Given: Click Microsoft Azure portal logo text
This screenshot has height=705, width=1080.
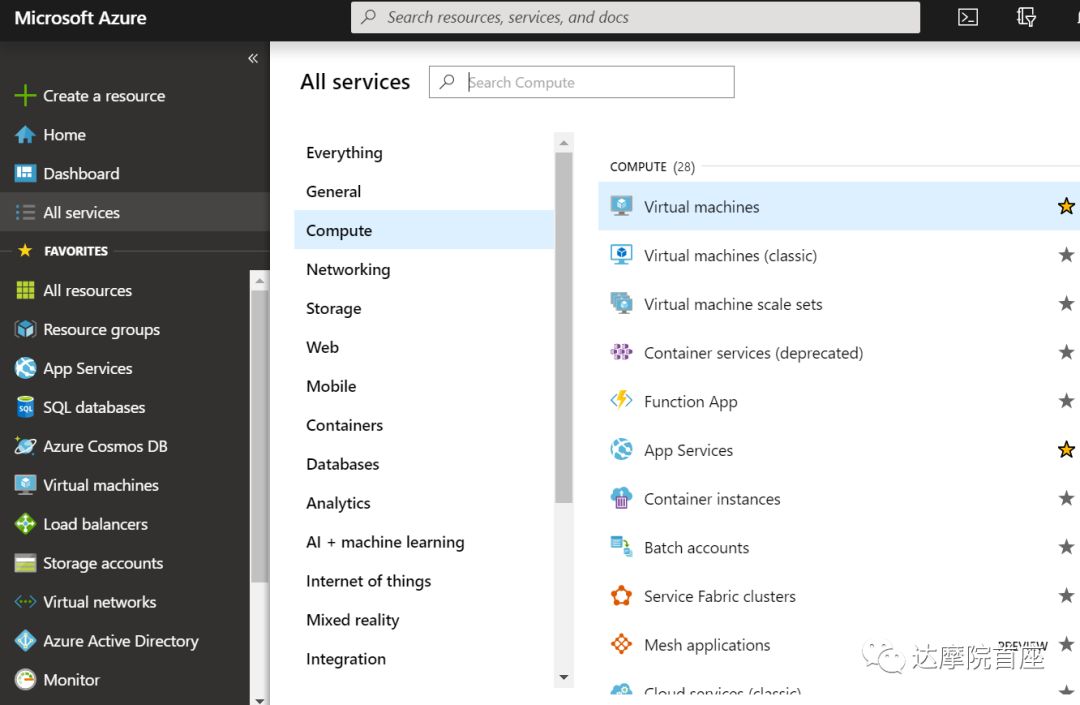Looking at the screenshot, I should 80,18.
